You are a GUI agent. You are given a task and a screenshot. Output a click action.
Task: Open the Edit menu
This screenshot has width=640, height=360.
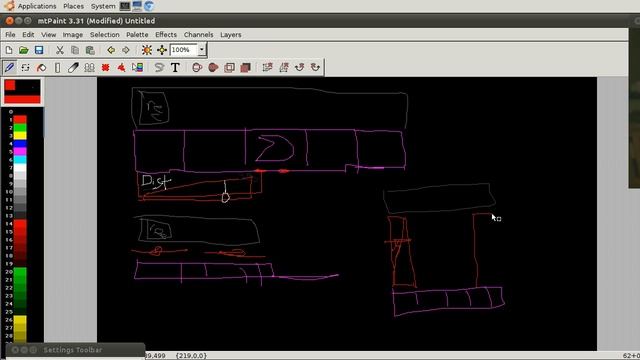[28, 35]
